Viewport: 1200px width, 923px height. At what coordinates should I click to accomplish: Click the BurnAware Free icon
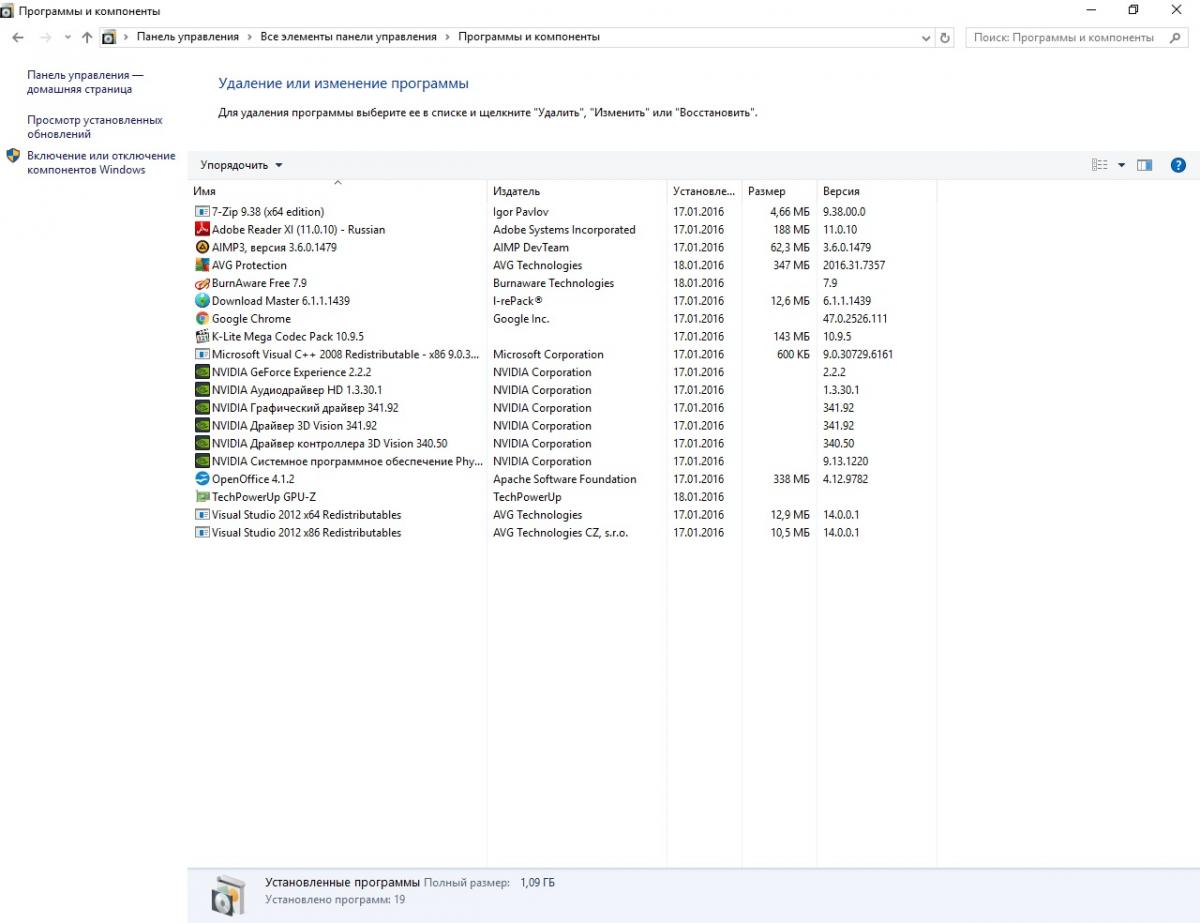coord(202,283)
